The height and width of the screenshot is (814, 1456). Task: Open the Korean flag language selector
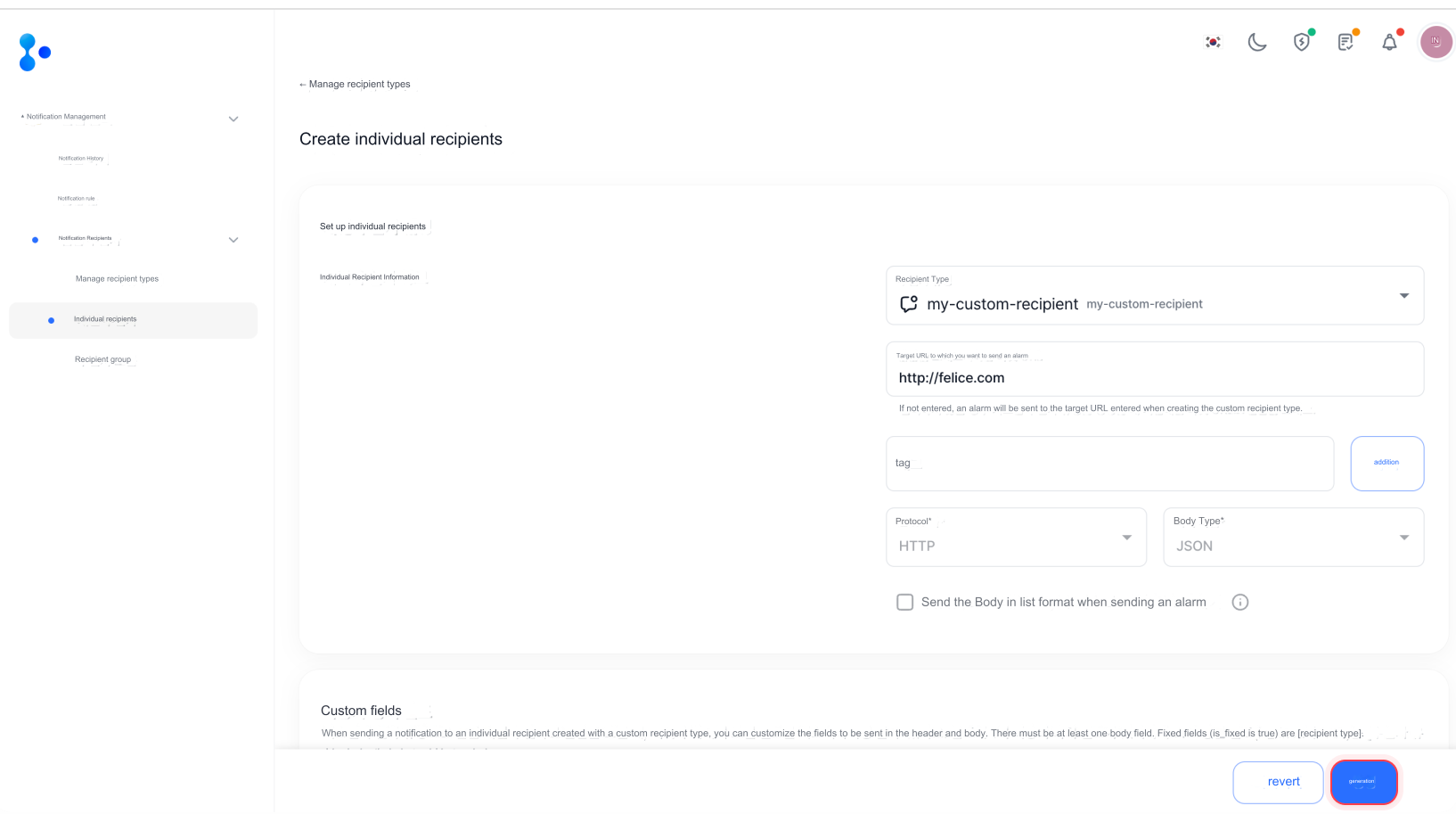[x=1212, y=41]
